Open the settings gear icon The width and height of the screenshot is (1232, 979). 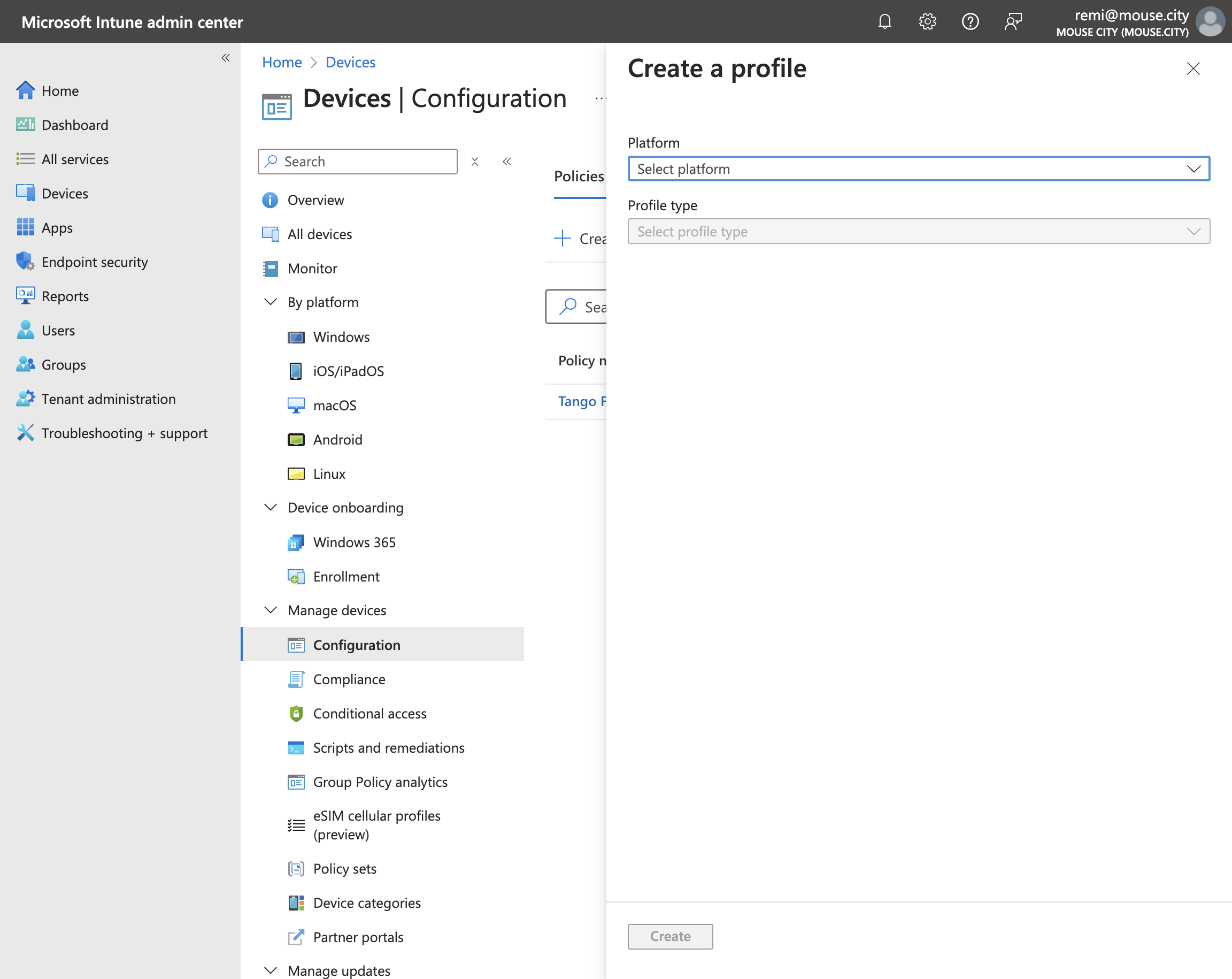927,22
